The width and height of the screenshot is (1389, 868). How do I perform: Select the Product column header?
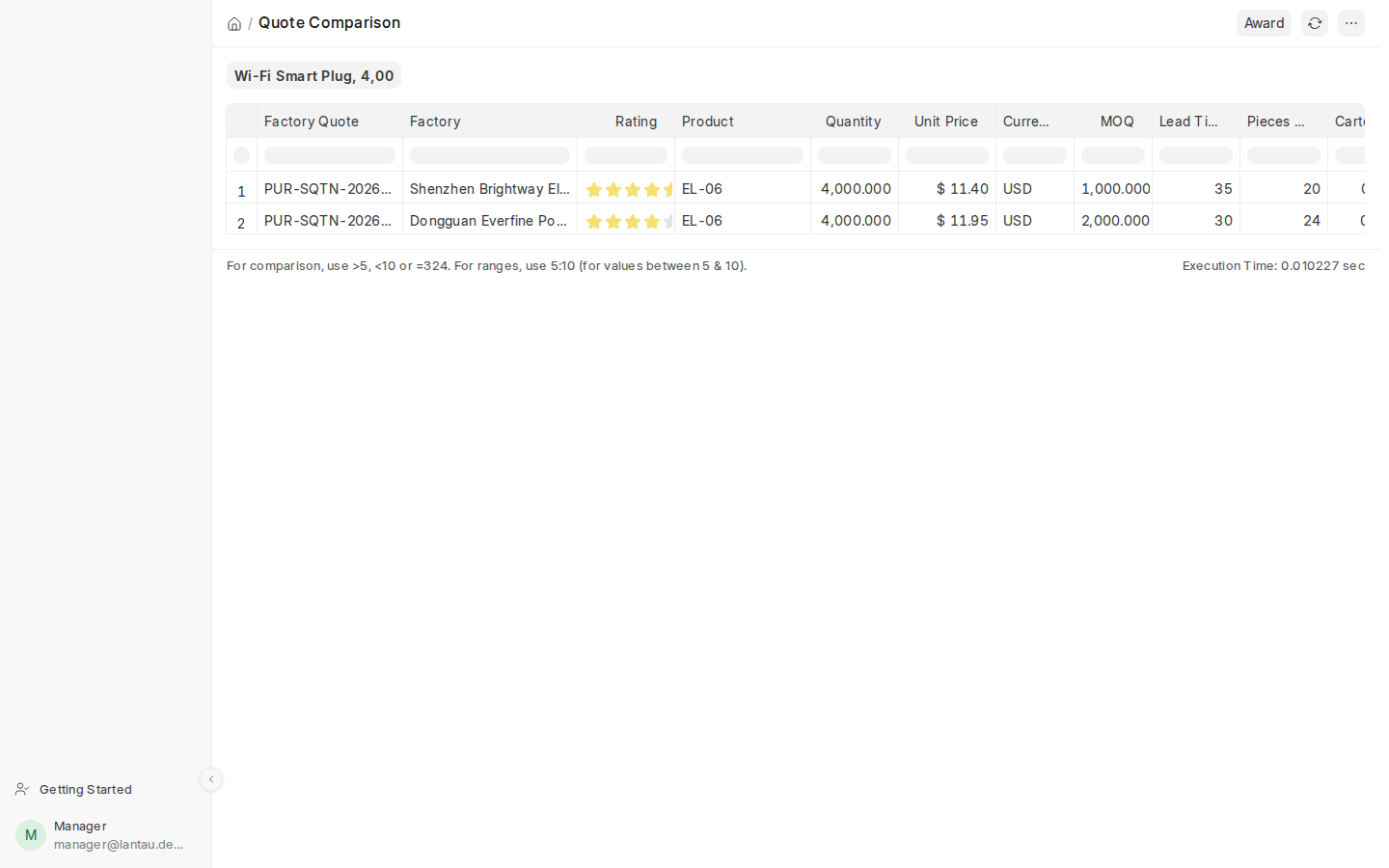coord(743,122)
